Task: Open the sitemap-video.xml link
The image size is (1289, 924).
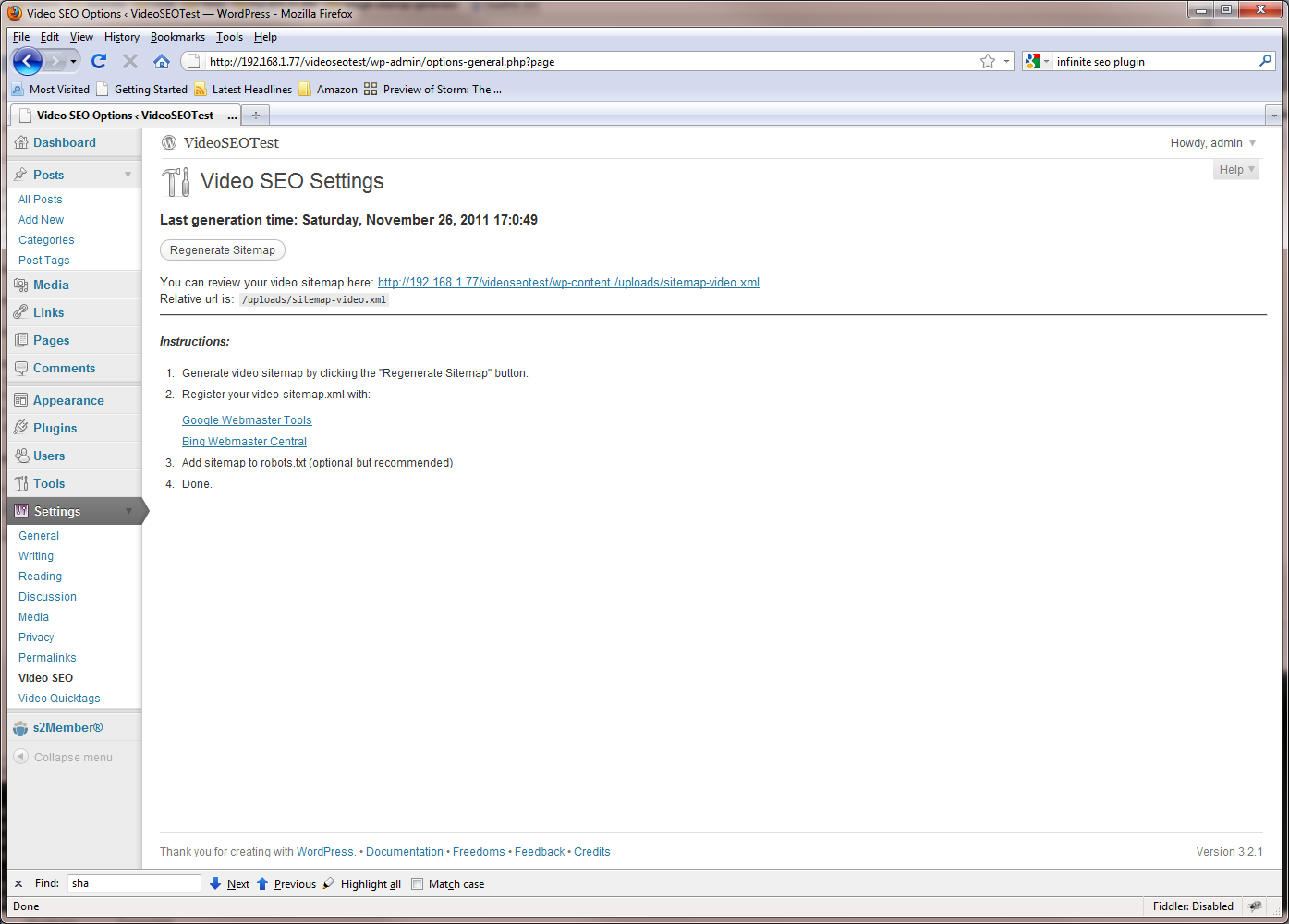Action: (x=568, y=283)
